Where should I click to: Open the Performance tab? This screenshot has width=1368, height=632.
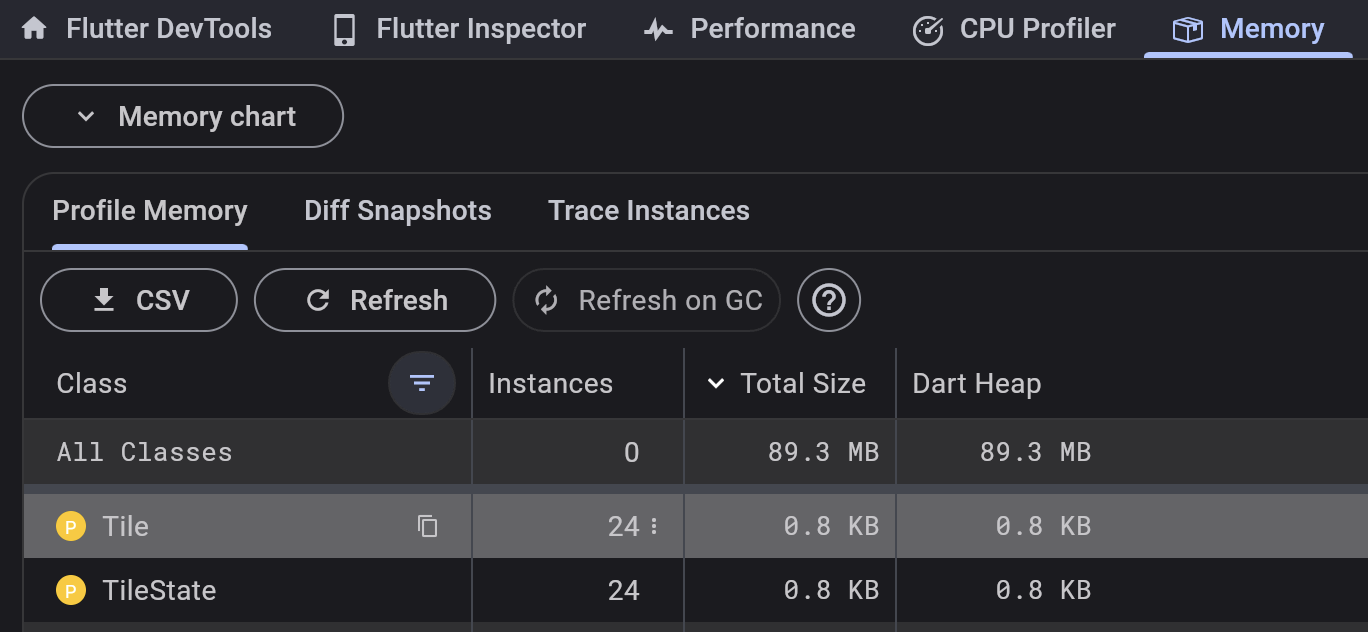tap(750, 29)
